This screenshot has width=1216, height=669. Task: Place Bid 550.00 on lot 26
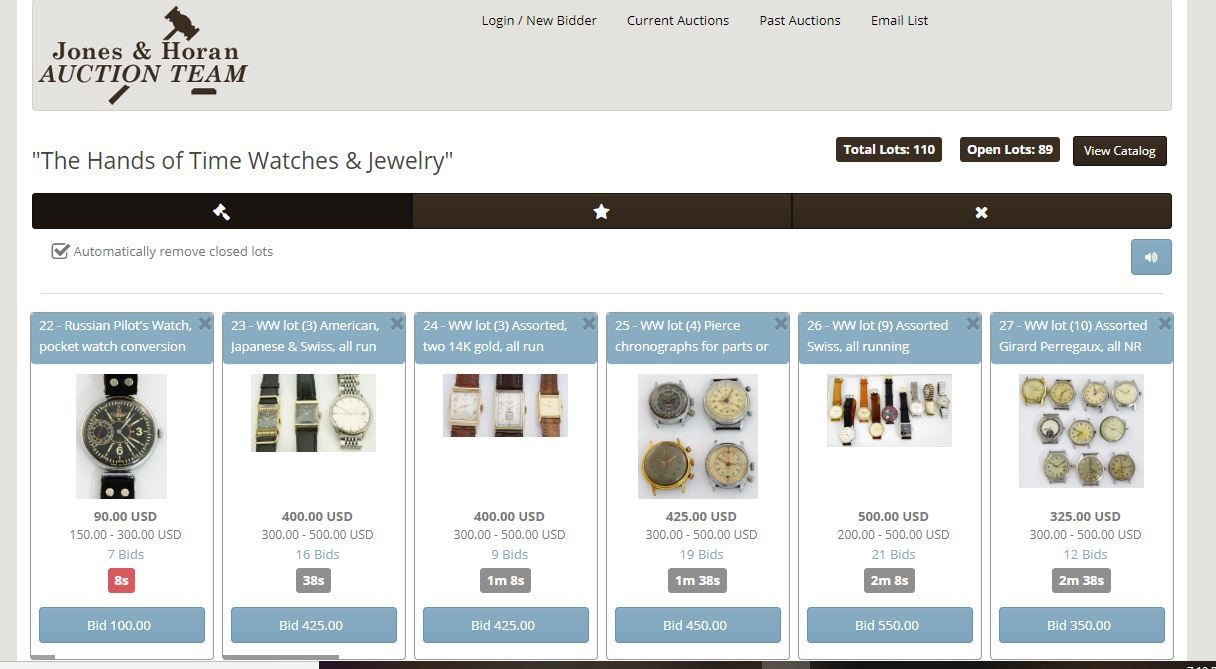tap(890, 625)
